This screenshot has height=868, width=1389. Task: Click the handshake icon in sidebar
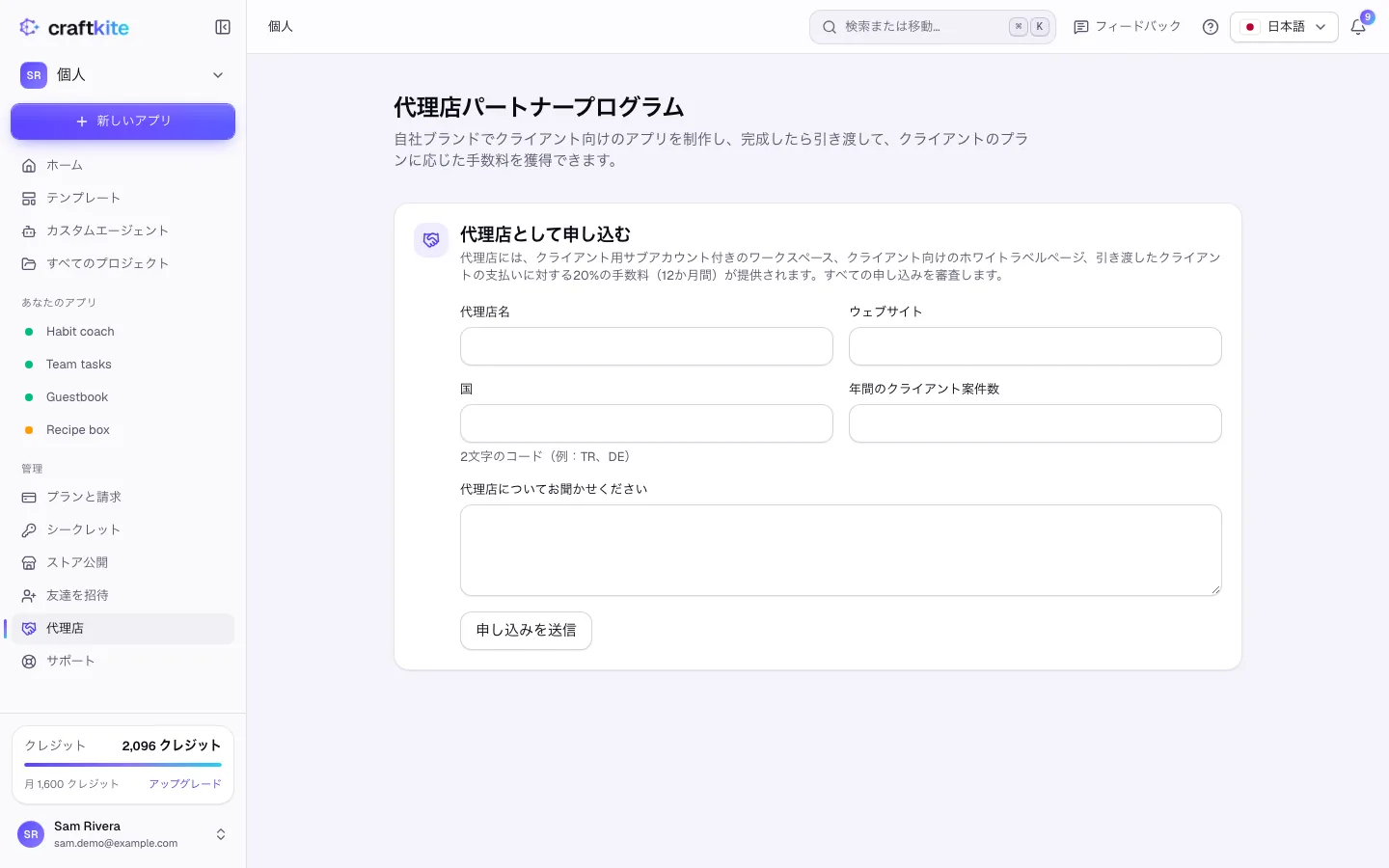29,628
